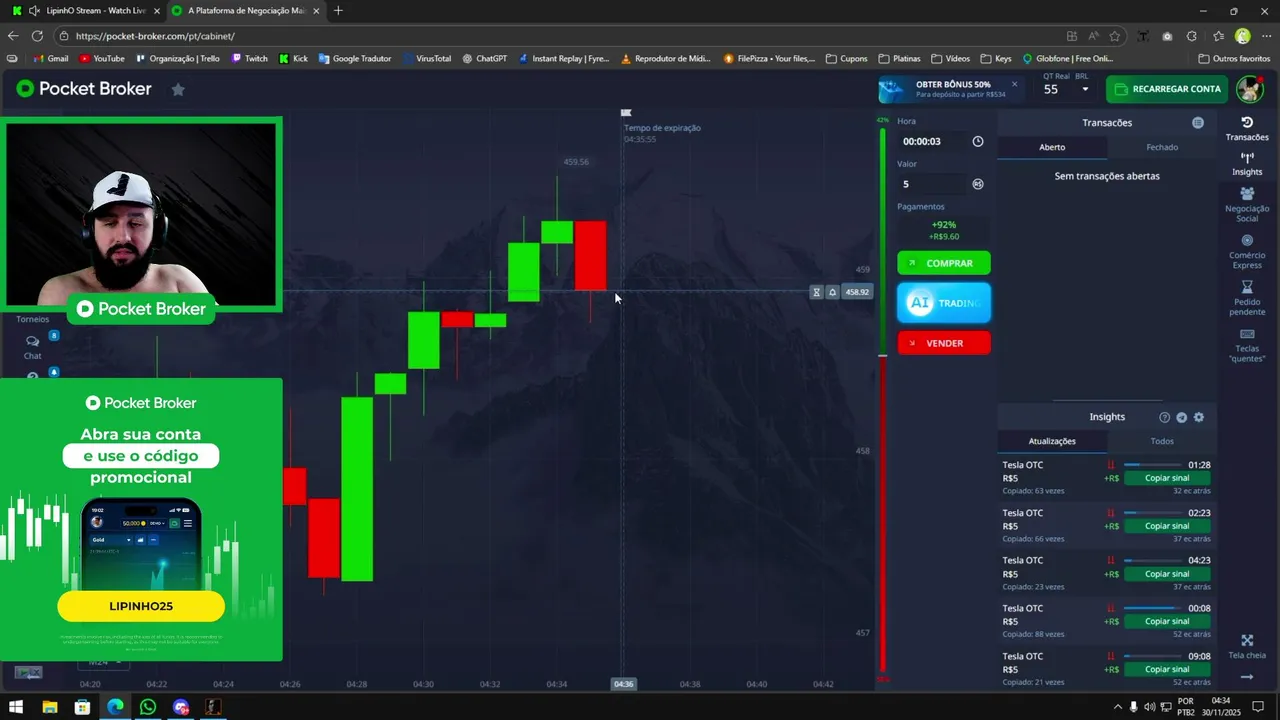Click the bell alert icon on price line

832,292
